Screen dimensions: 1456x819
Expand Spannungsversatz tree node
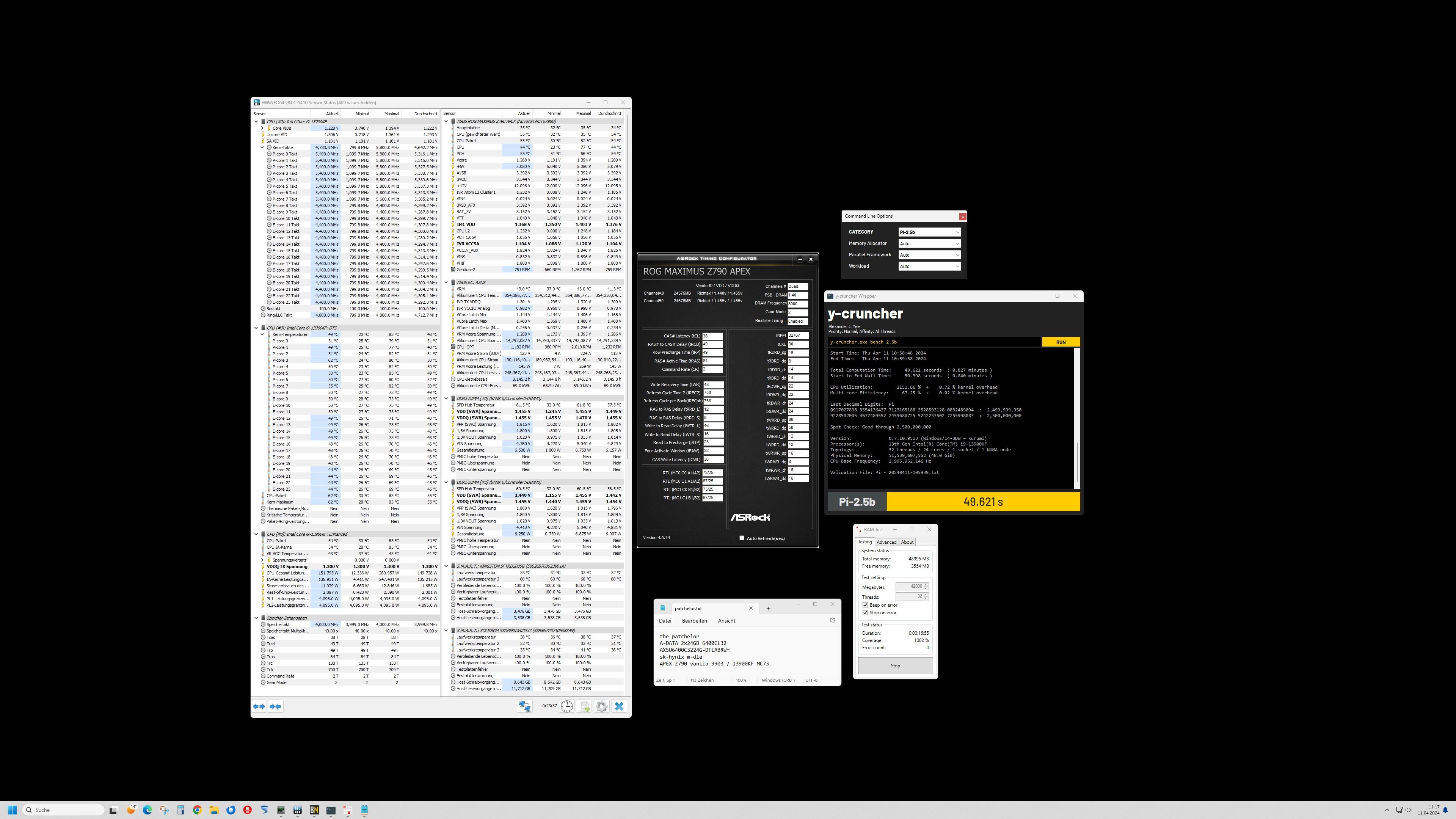tap(262, 560)
